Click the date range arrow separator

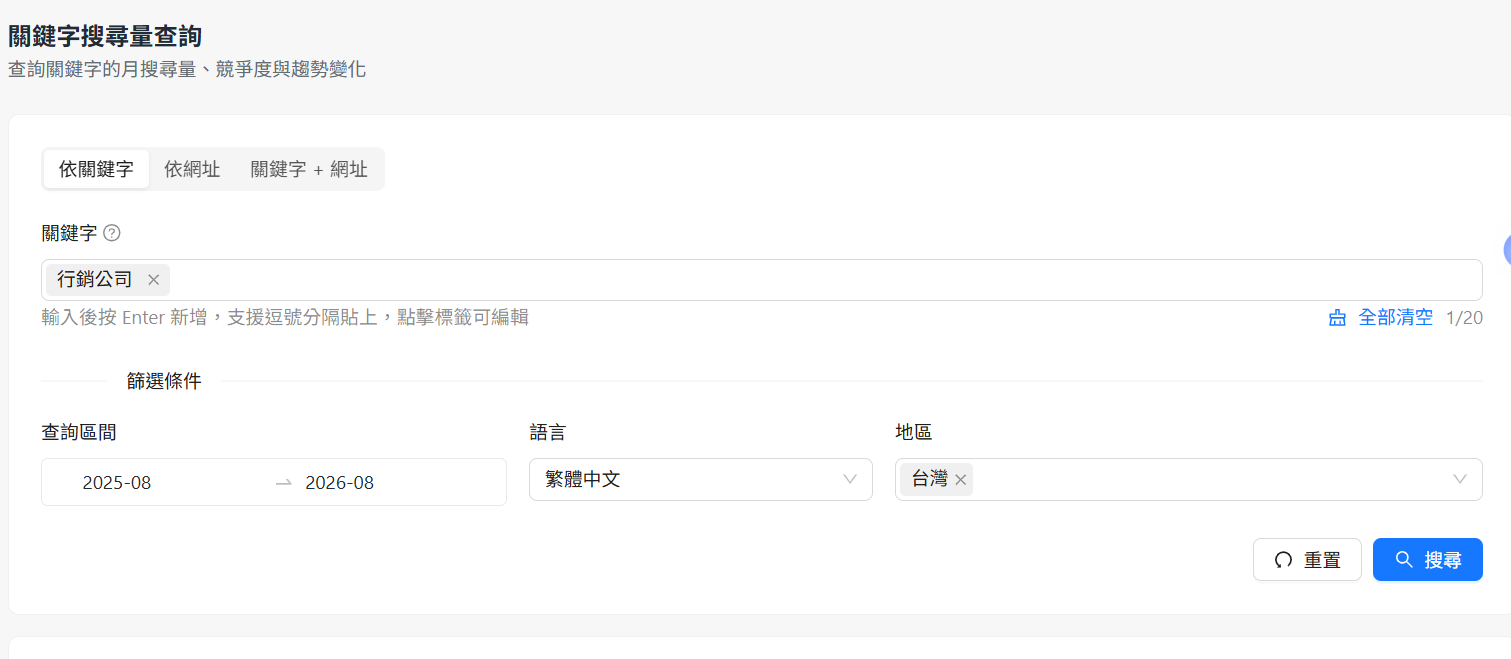(x=284, y=483)
